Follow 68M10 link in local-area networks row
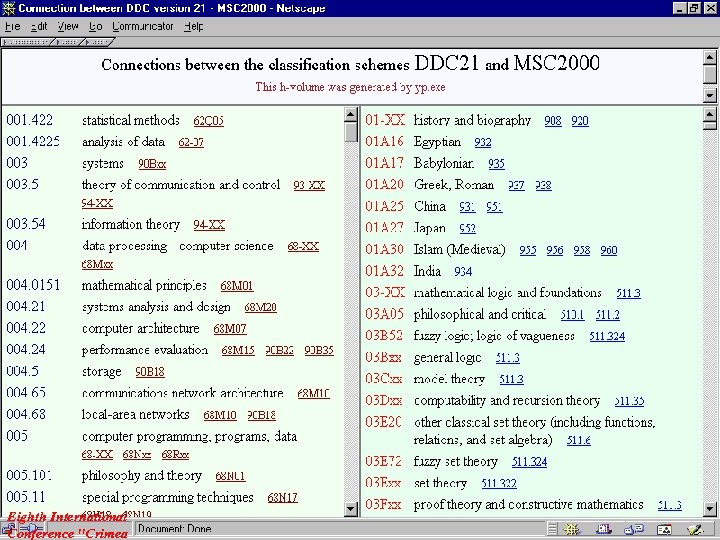This screenshot has height=540, width=720. pyautogui.click(x=220, y=415)
